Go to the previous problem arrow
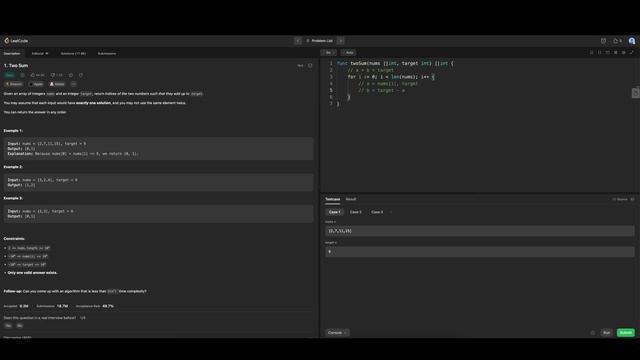 click(x=298, y=41)
